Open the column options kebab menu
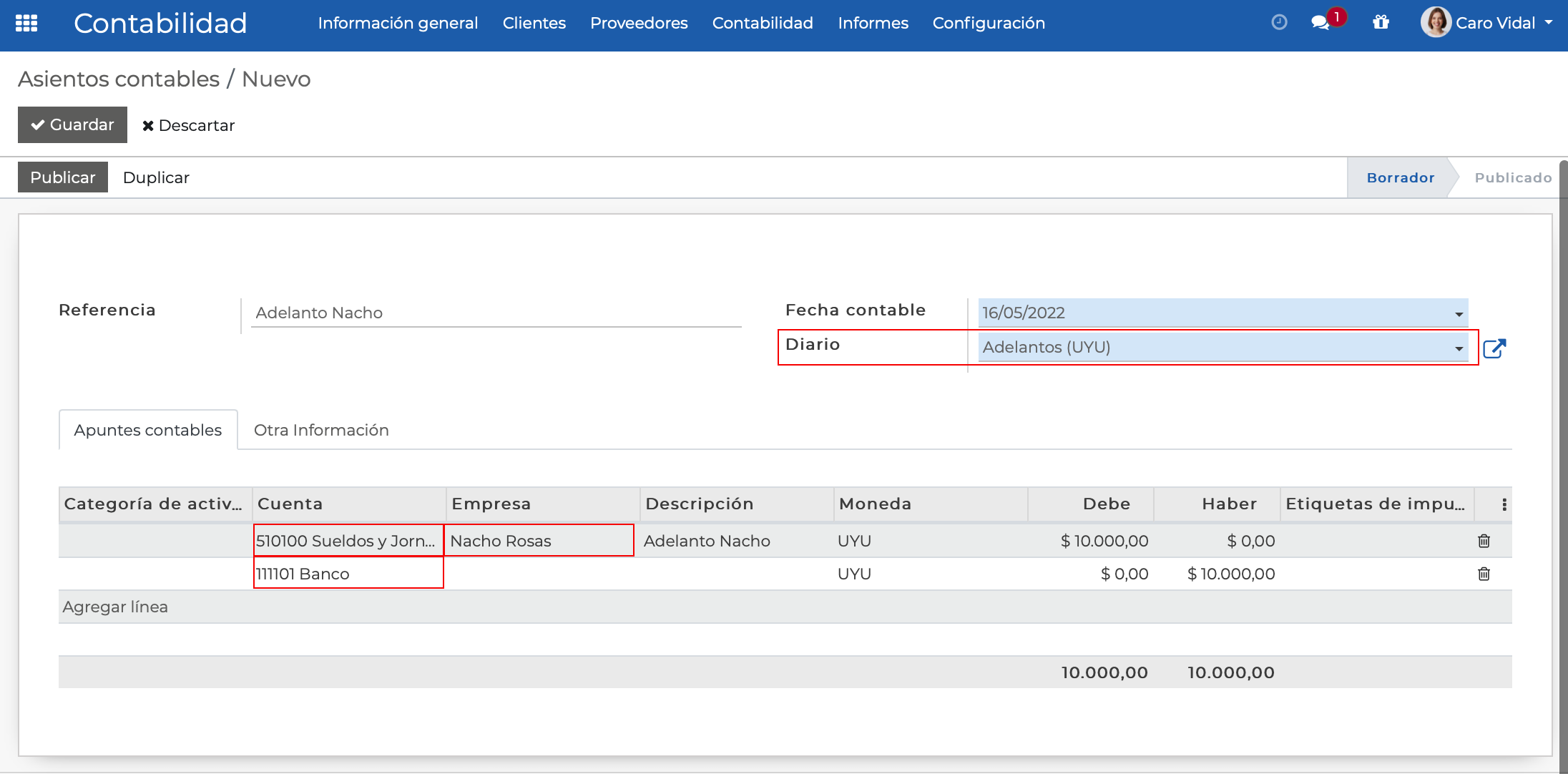 pyautogui.click(x=1504, y=504)
